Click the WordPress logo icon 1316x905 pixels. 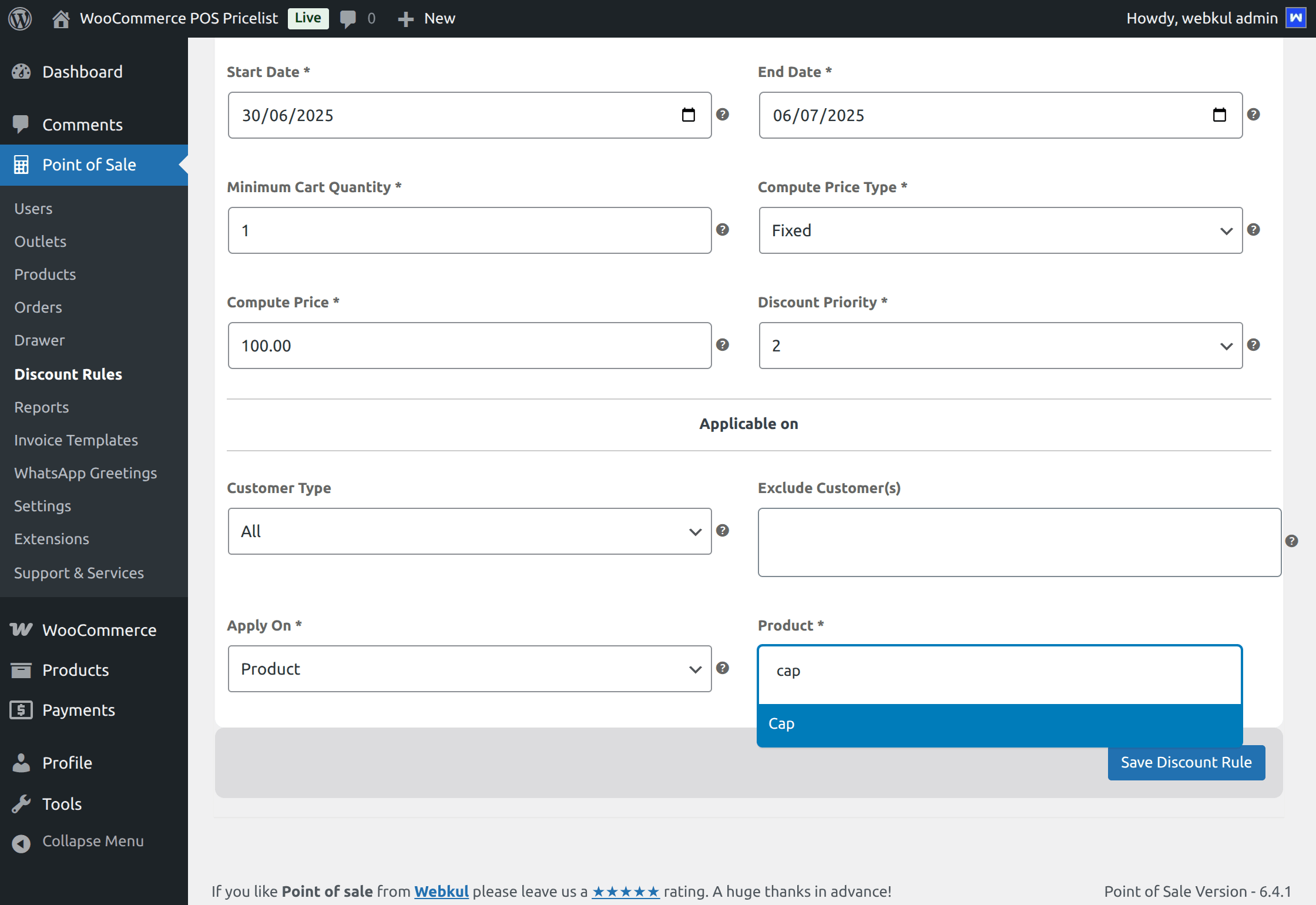[x=20, y=18]
